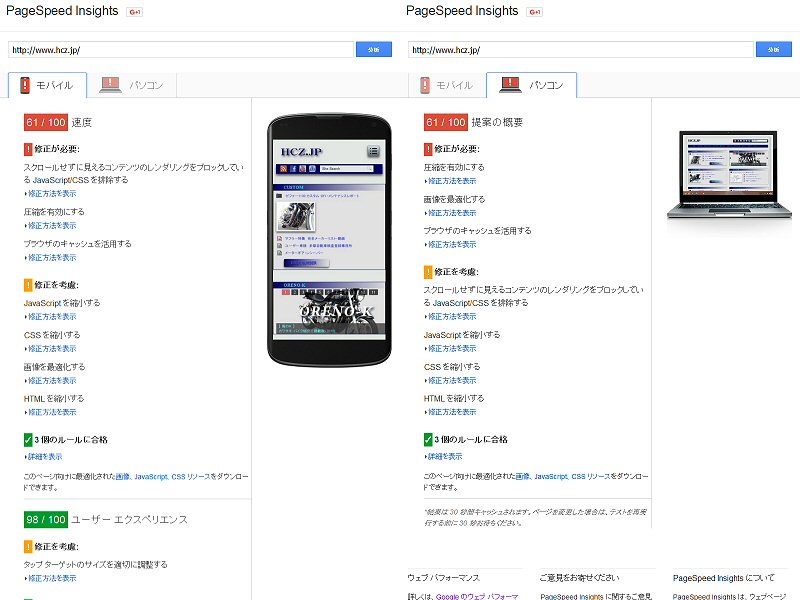The width and height of the screenshot is (800, 600).
Task: Expand 修正方法を表示 under タップ ターゲットのサイズを適切に調整する
Action: pyautogui.click(x=52, y=579)
